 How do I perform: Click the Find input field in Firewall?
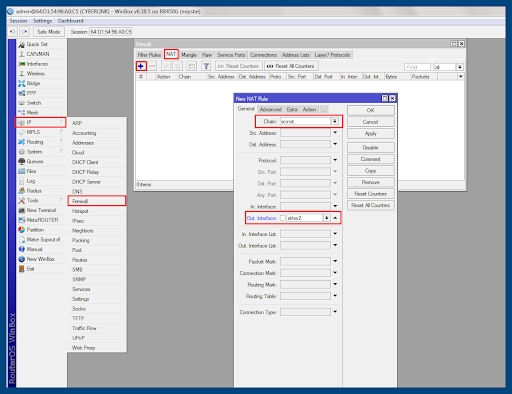pyautogui.click(x=417, y=67)
